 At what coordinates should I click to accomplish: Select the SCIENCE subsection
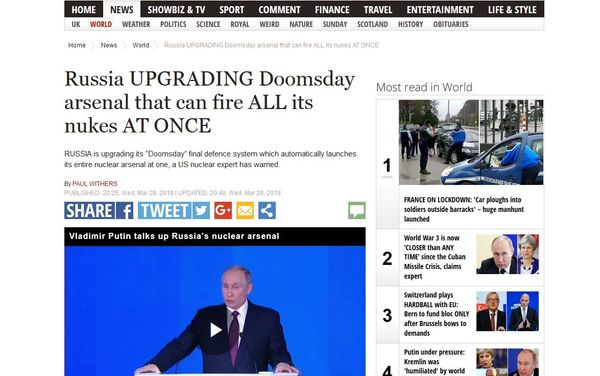tap(208, 24)
